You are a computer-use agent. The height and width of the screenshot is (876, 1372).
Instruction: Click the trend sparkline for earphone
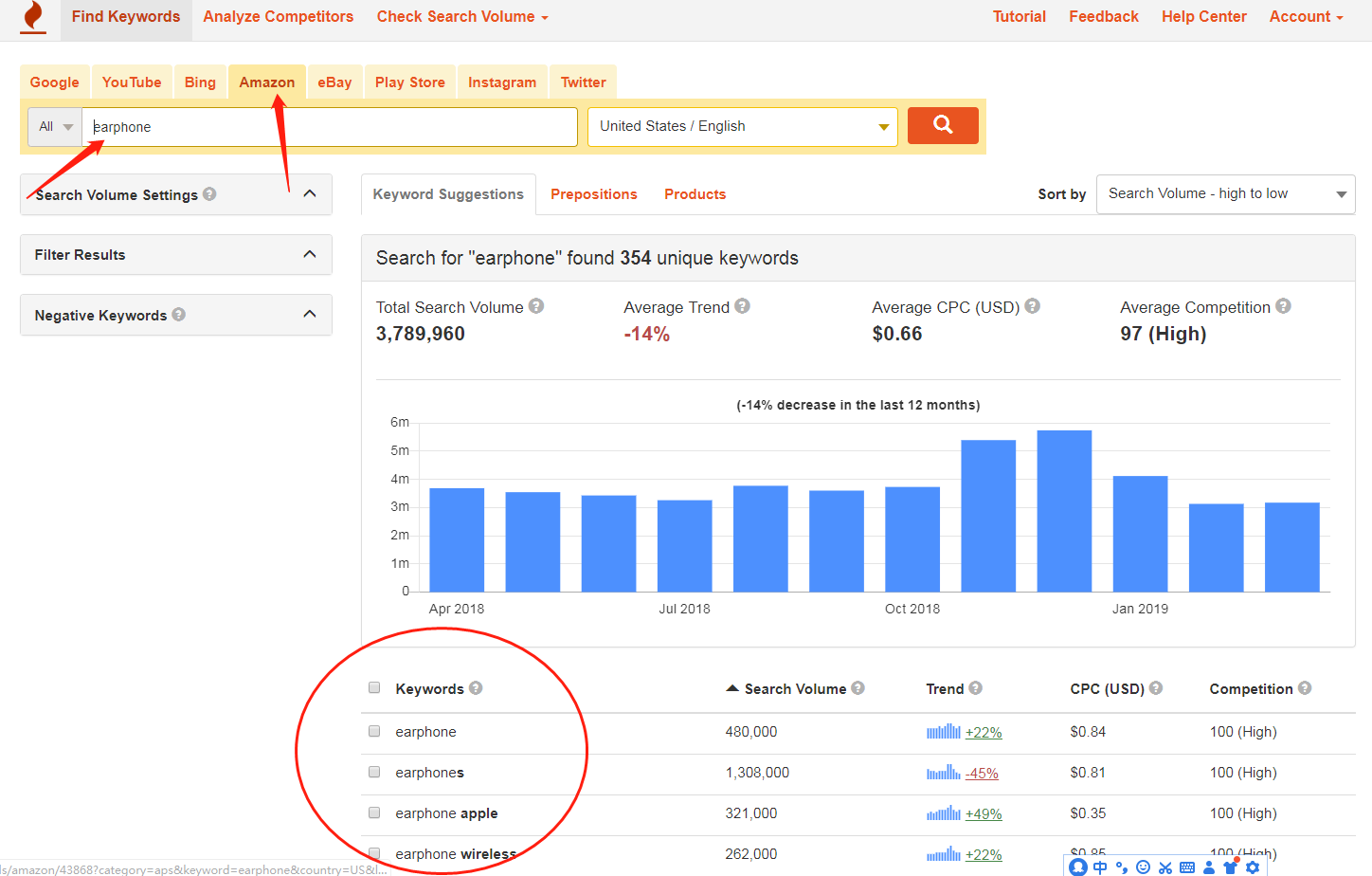[x=944, y=731]
